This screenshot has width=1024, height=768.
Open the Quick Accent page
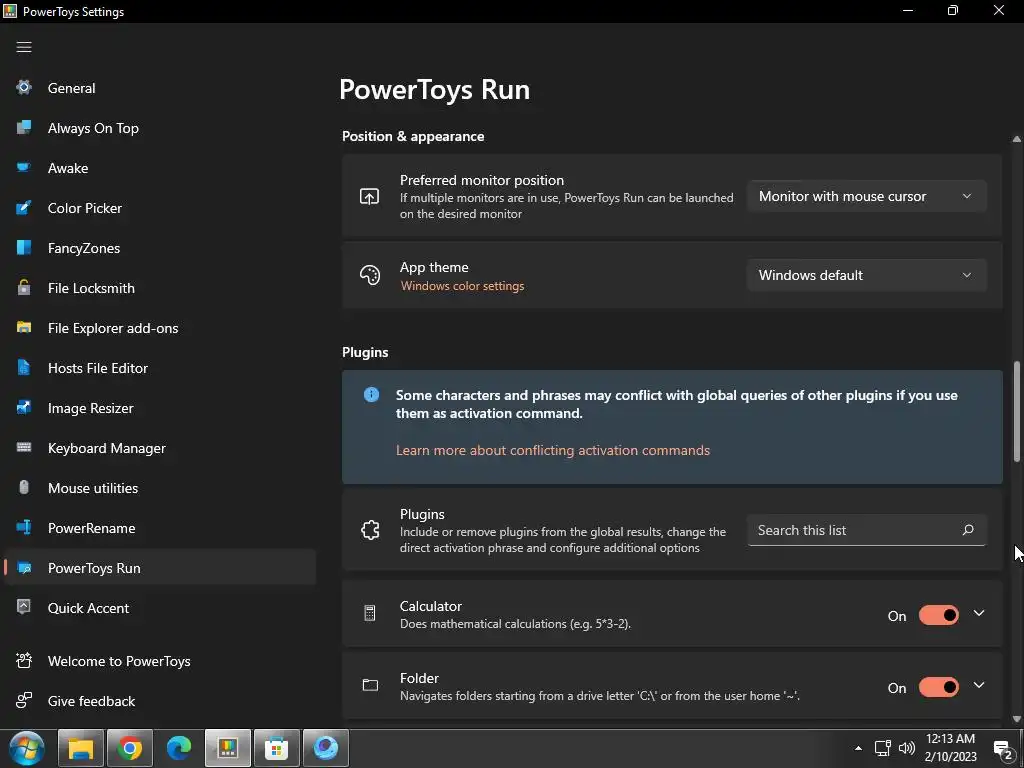point(159,607)
